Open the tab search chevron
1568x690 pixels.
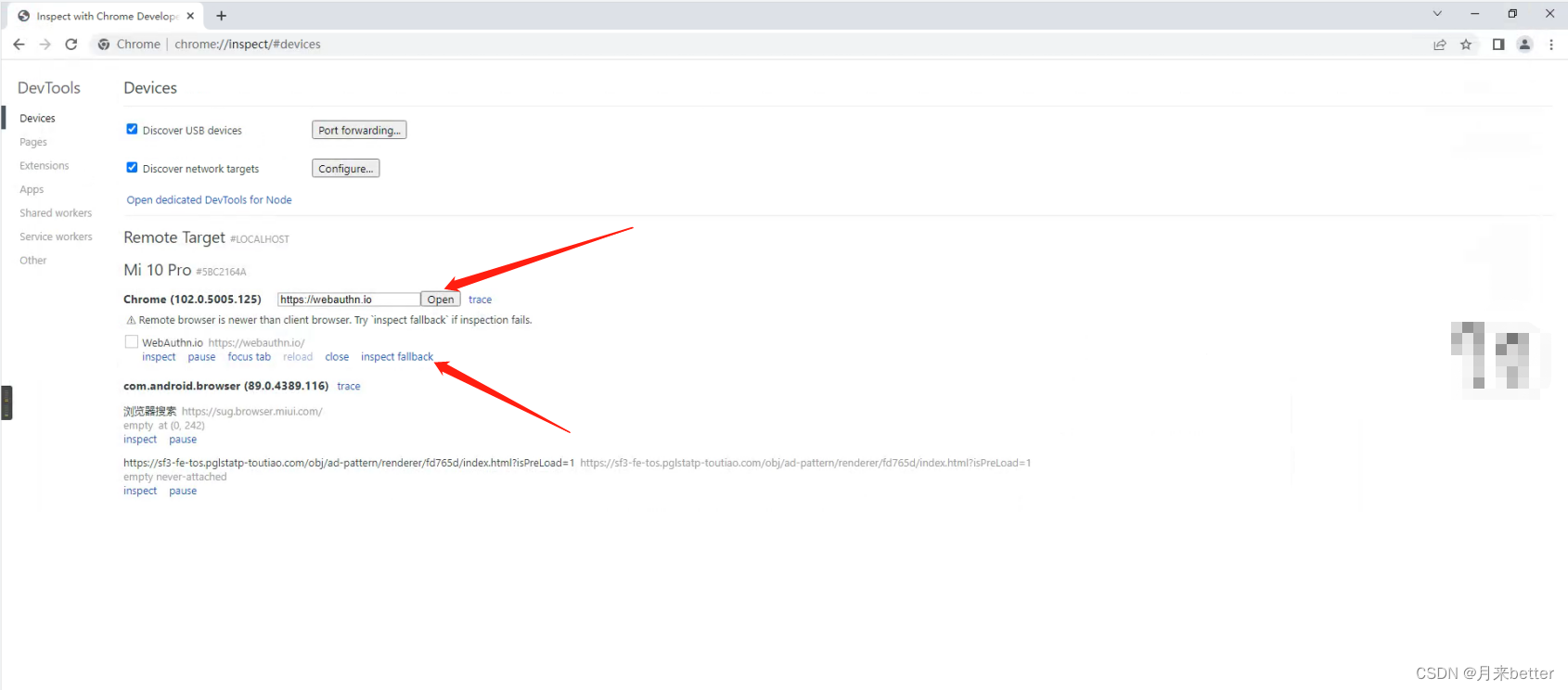point(1437,14)
